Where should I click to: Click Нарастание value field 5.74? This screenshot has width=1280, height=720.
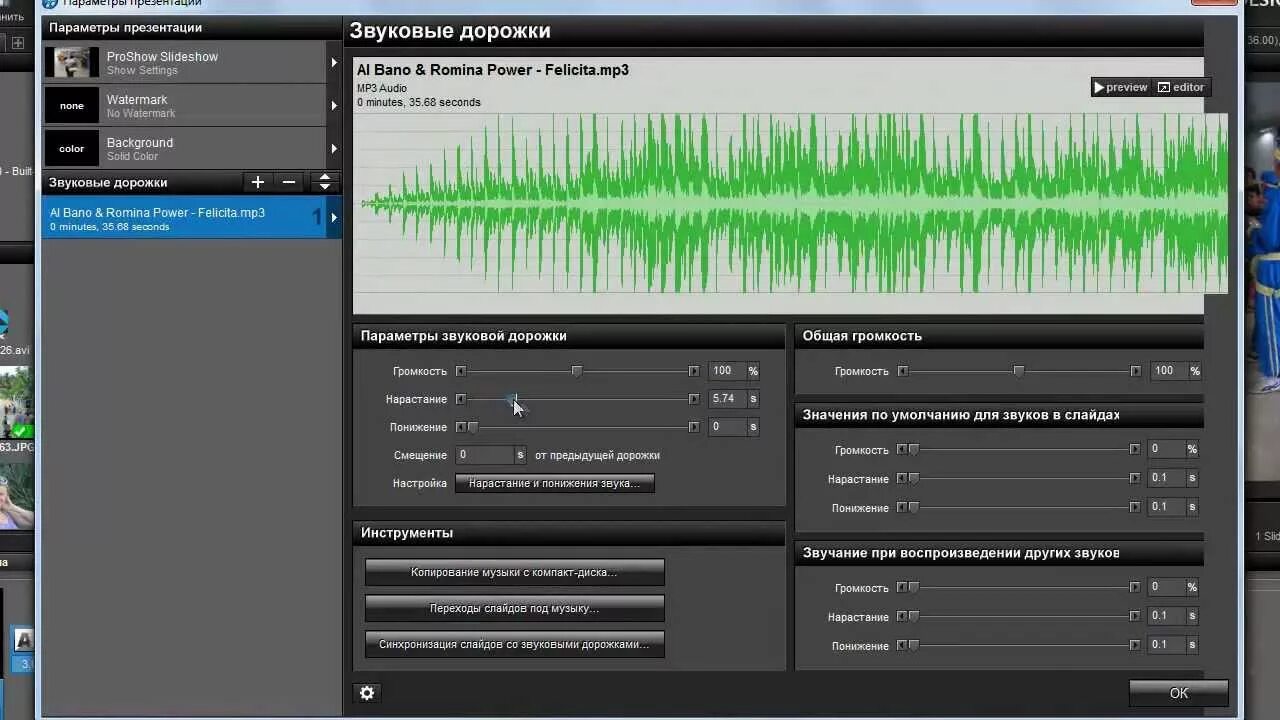coord(727,399)
